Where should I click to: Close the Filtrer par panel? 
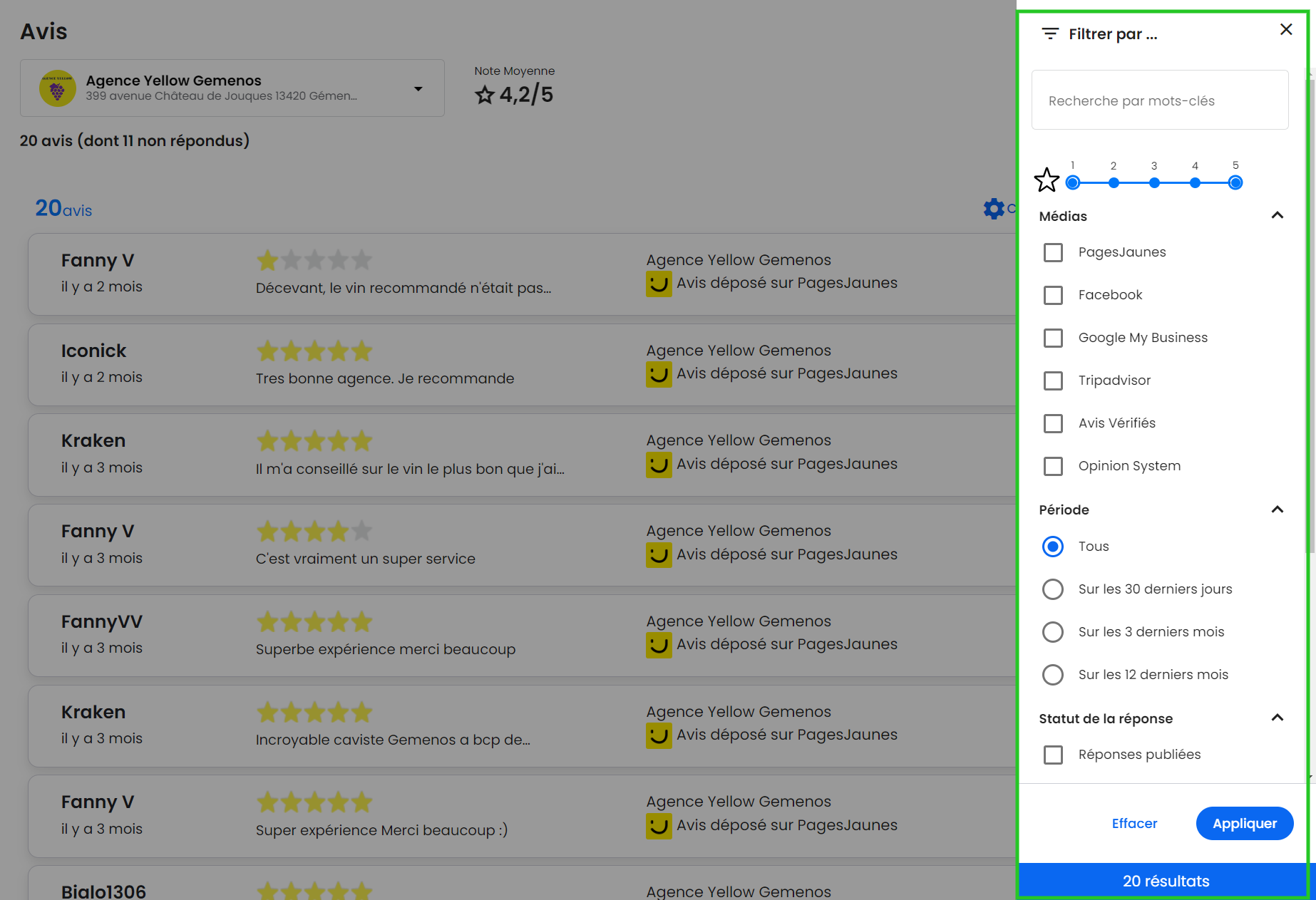(x=1286, y=29)
